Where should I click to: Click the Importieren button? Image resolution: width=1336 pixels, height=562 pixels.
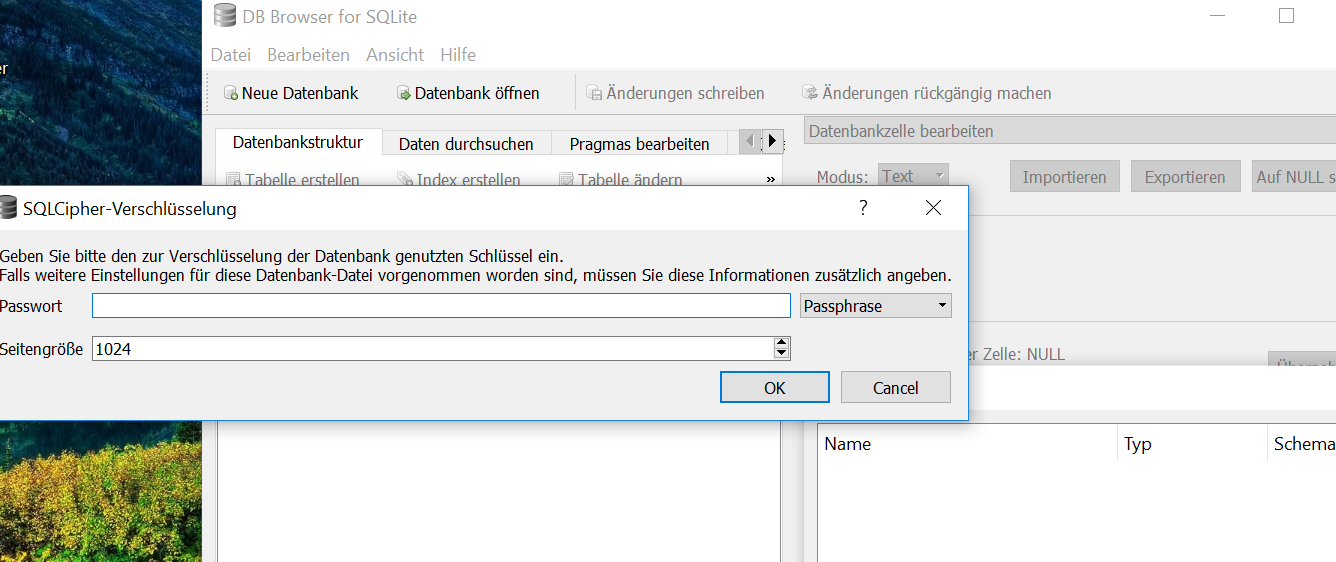pyautogui.click(x=1064, y=177)
